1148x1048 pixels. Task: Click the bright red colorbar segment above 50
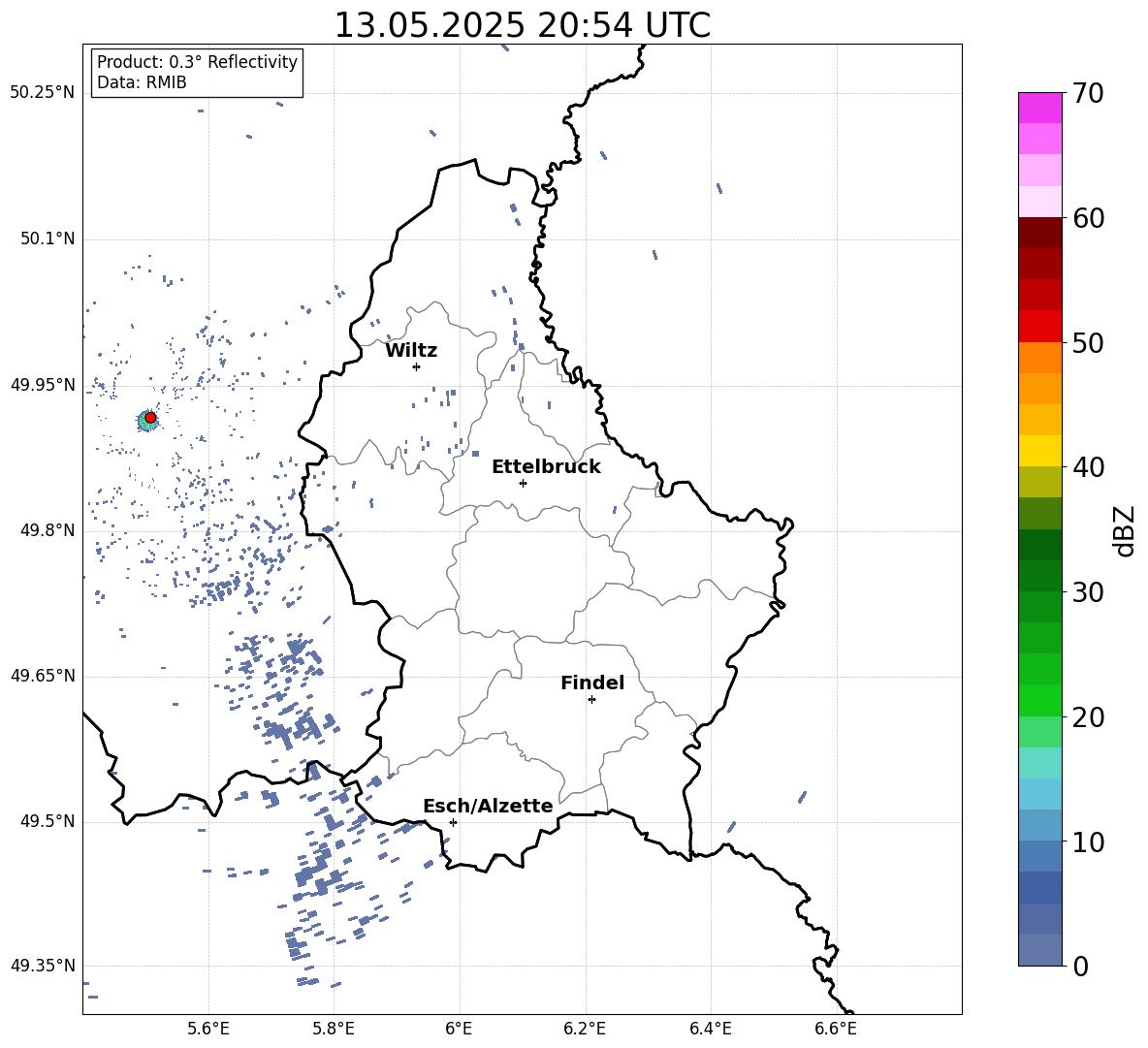1040,327
